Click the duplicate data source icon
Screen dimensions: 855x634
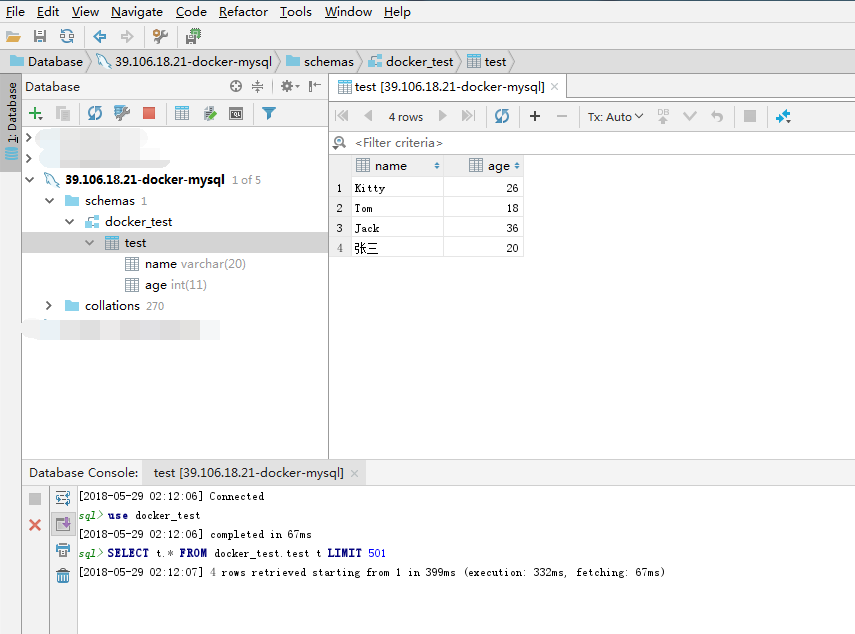click(63, 113)
